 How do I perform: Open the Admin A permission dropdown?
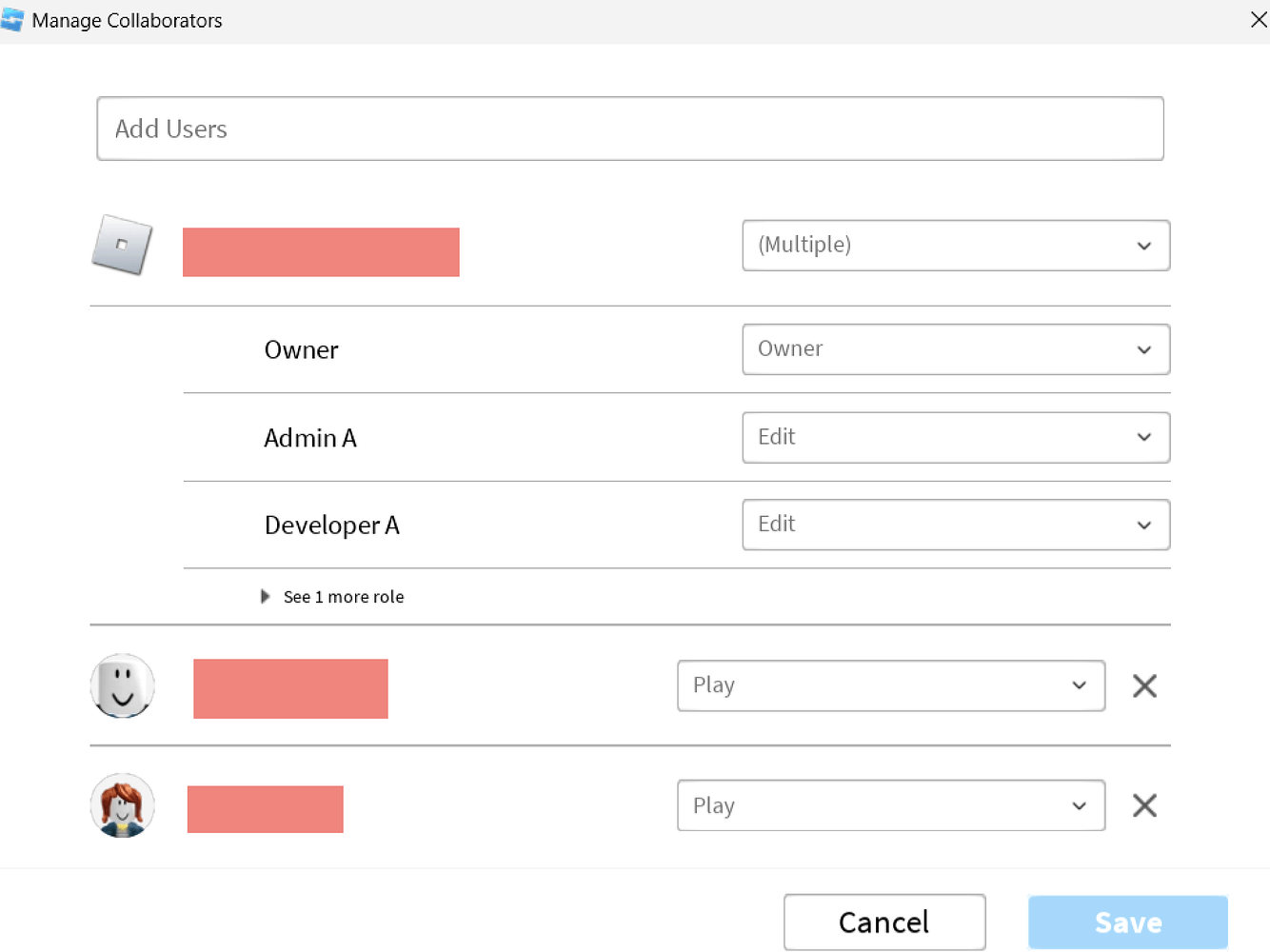point(955,437)
